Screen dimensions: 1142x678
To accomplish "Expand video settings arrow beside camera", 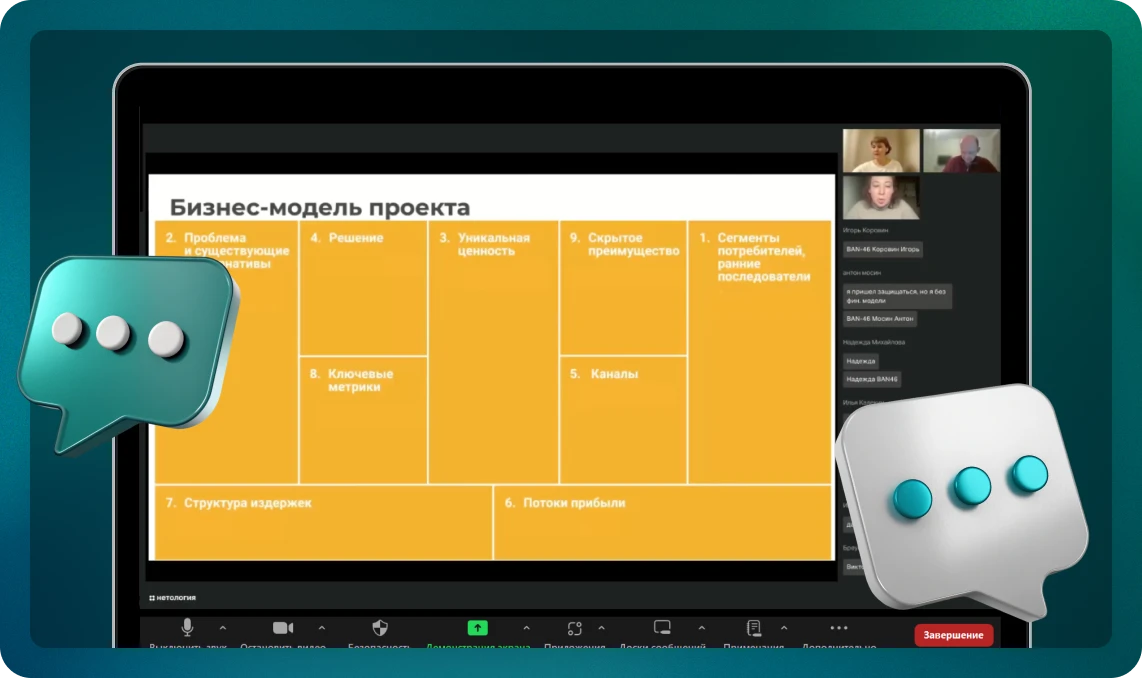I will (x=321, y=628).
